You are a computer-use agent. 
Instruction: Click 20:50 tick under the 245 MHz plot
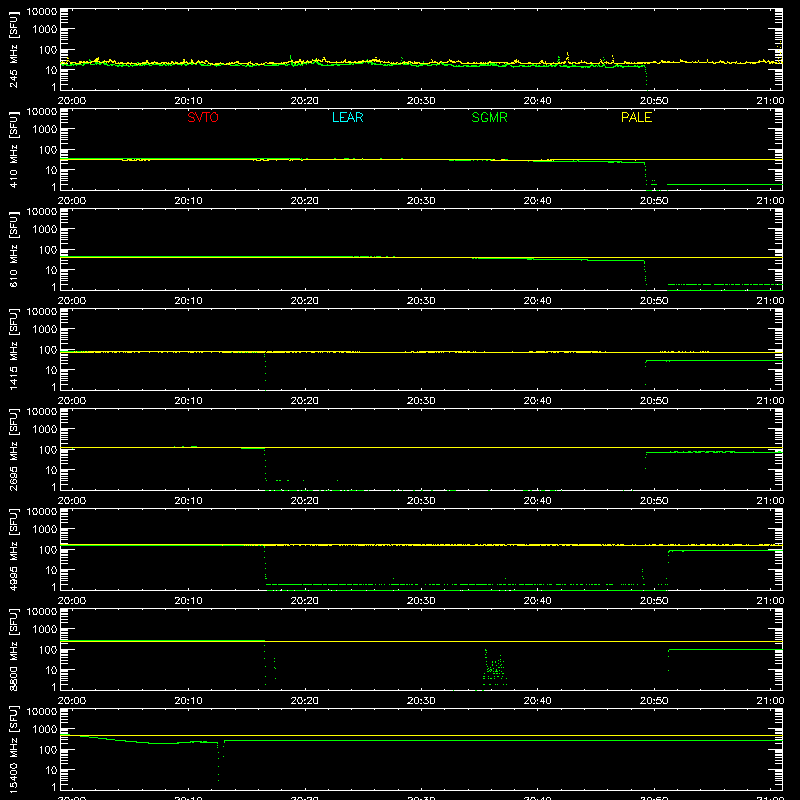coord(654,101)
